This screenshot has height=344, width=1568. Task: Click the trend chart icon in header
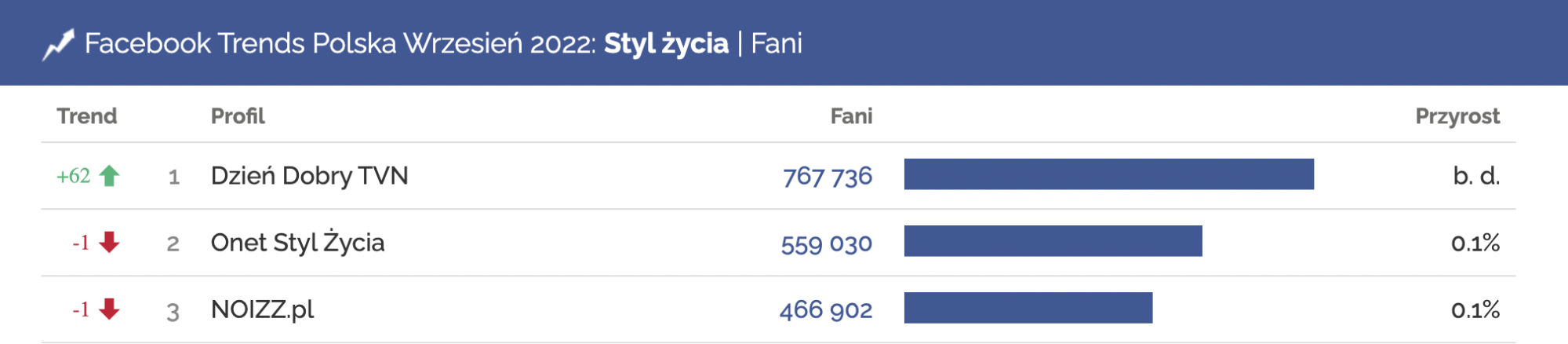tap(58, 44)
